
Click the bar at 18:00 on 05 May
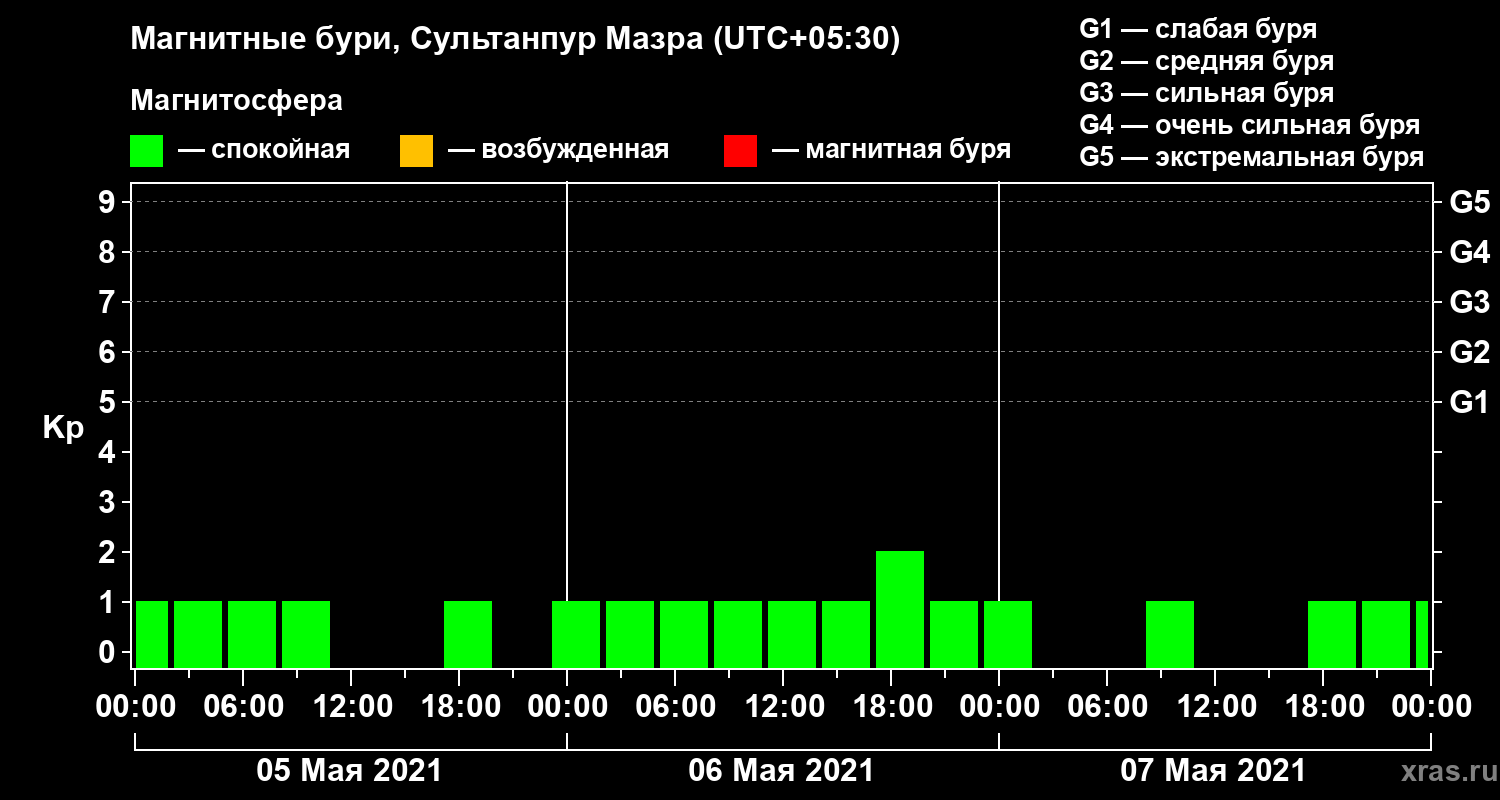(468, 634)
